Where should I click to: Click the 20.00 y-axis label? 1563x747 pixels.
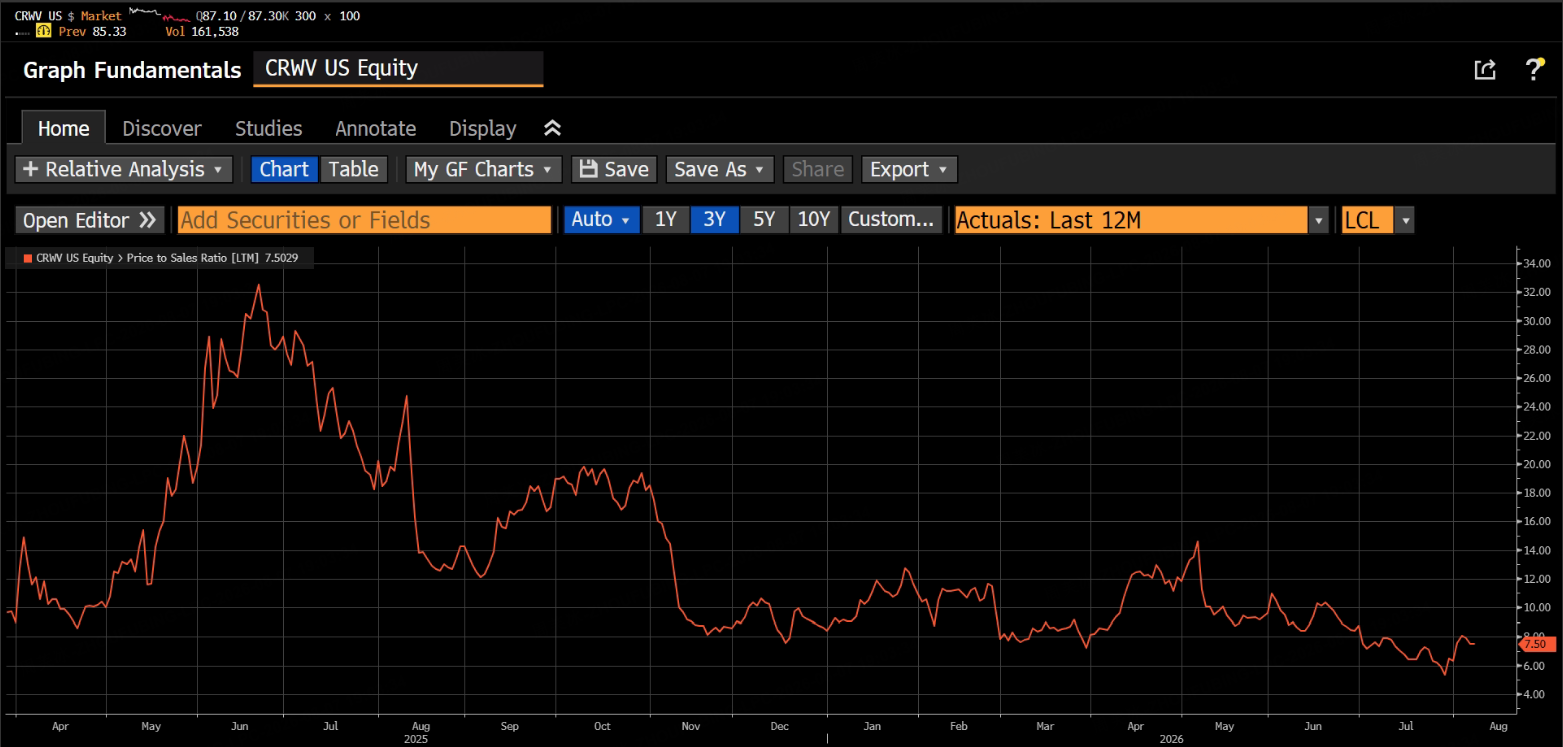click(1536, 465)
